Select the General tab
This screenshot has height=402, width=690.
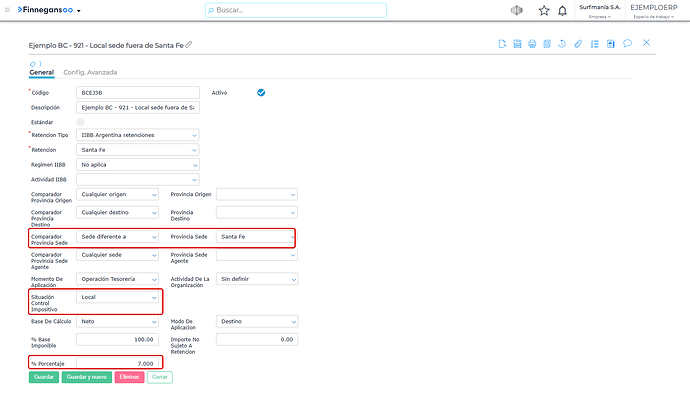41,72
